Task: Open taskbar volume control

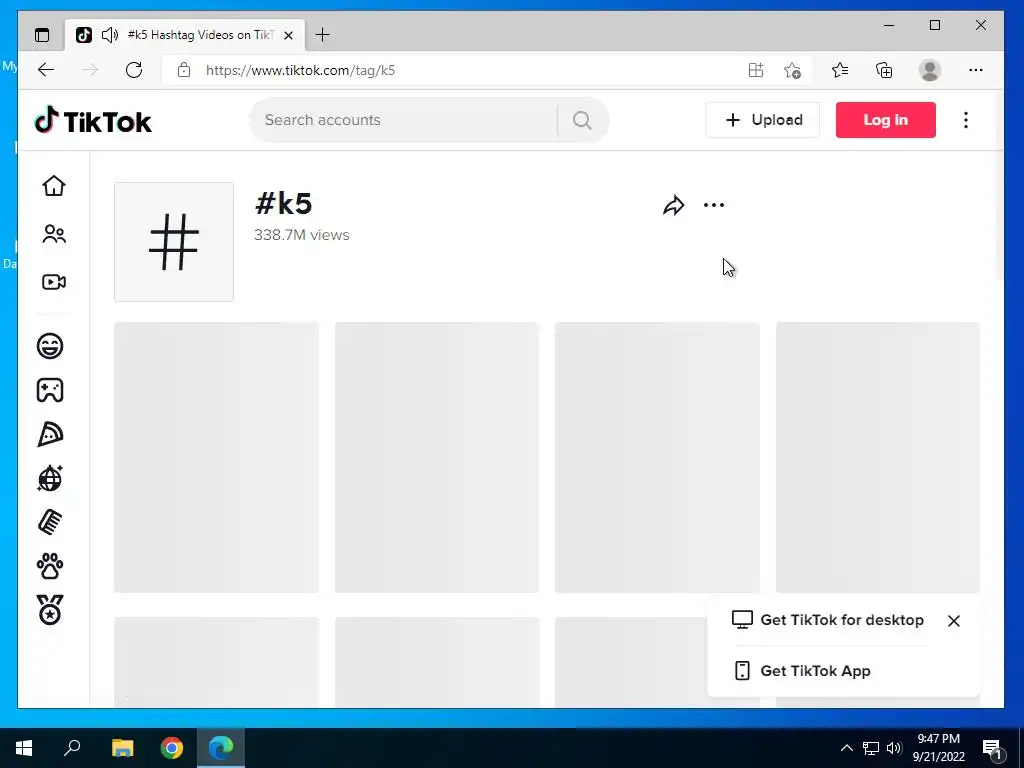Action: click(x=894, y=748)
